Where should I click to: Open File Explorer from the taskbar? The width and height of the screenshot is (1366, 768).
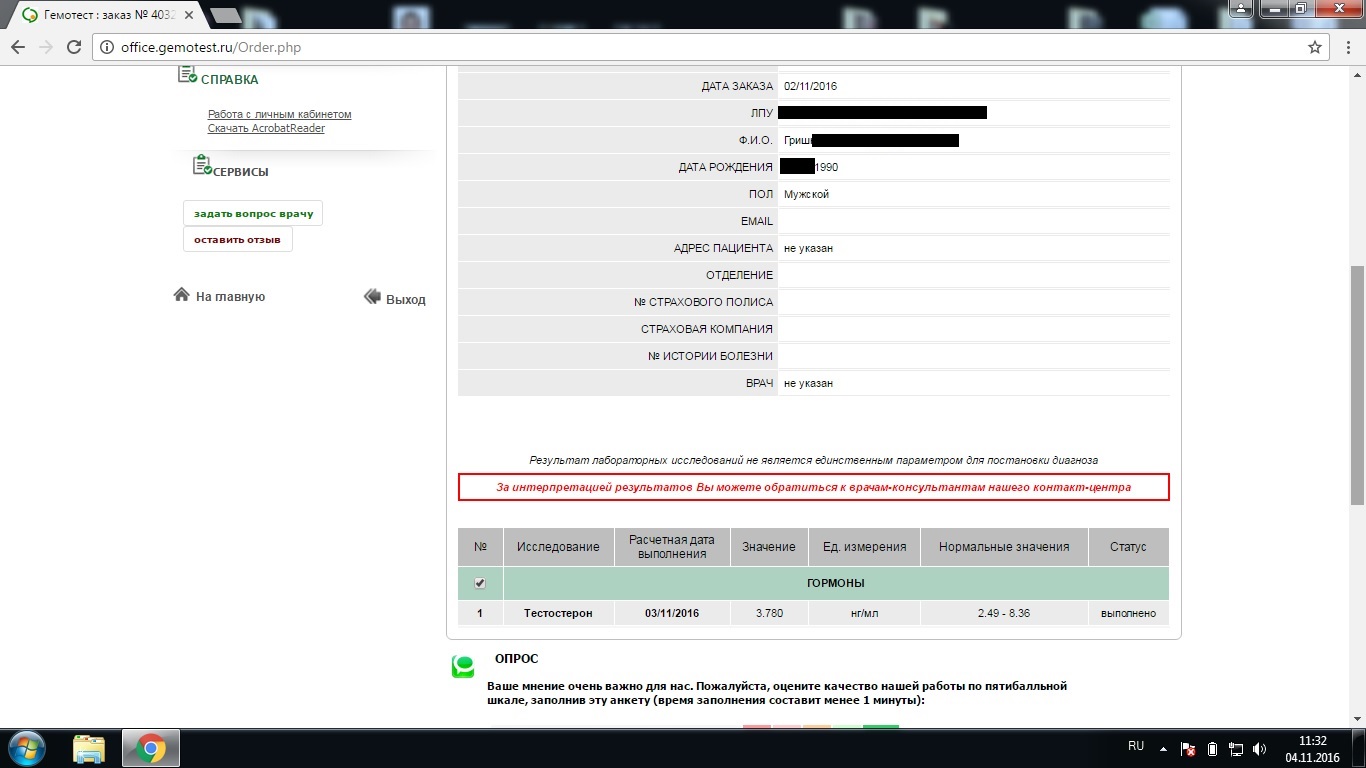click(89, 748)
